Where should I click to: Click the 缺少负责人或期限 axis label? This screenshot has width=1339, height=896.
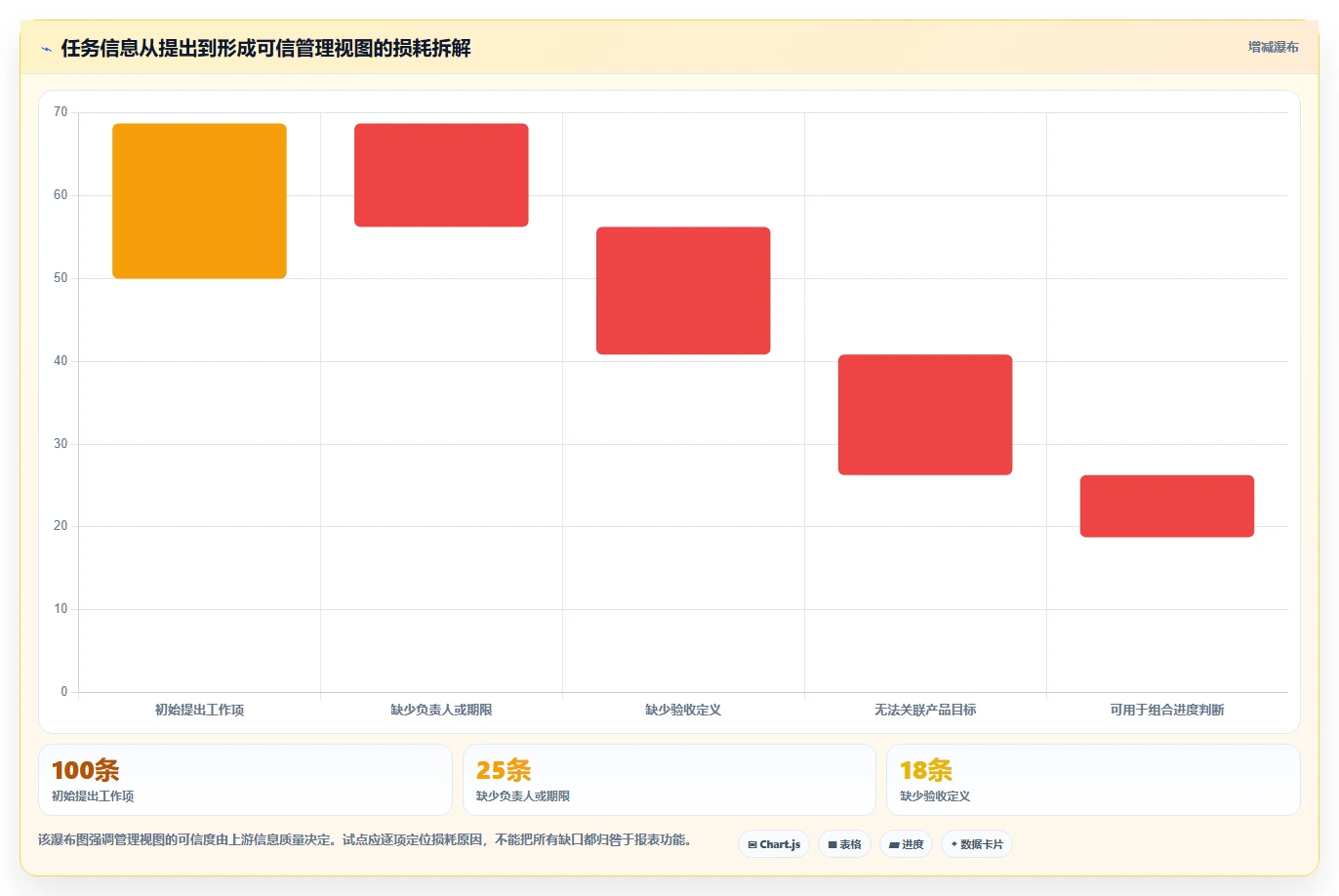[x=441, y=710]
